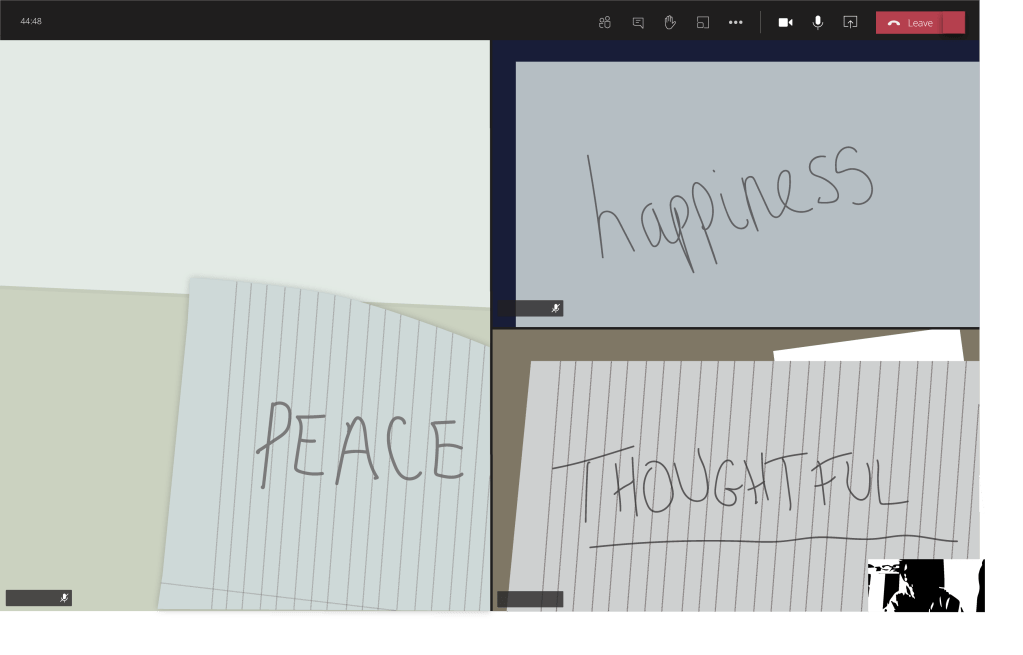Click the Leave button
This screenshot has width=1023, height=655.
(x=910, y=23)
